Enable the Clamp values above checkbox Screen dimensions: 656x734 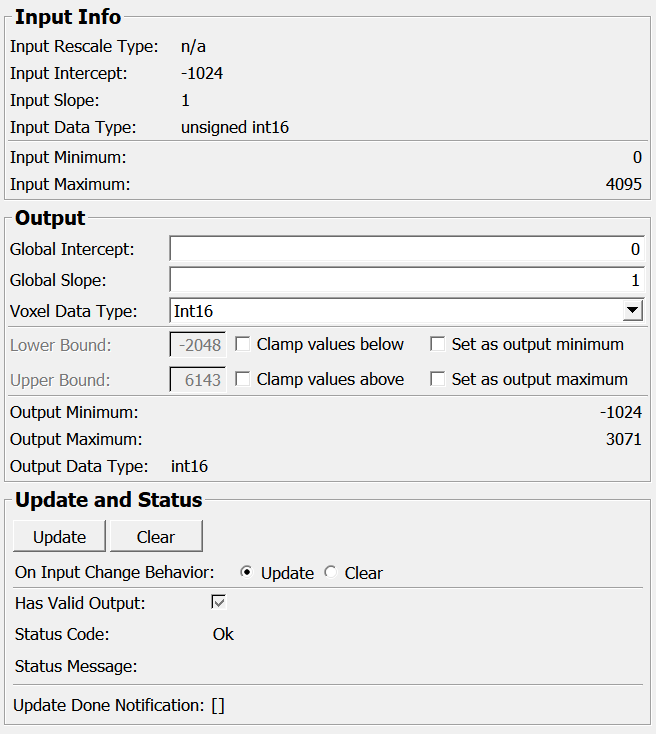[242, 380]
